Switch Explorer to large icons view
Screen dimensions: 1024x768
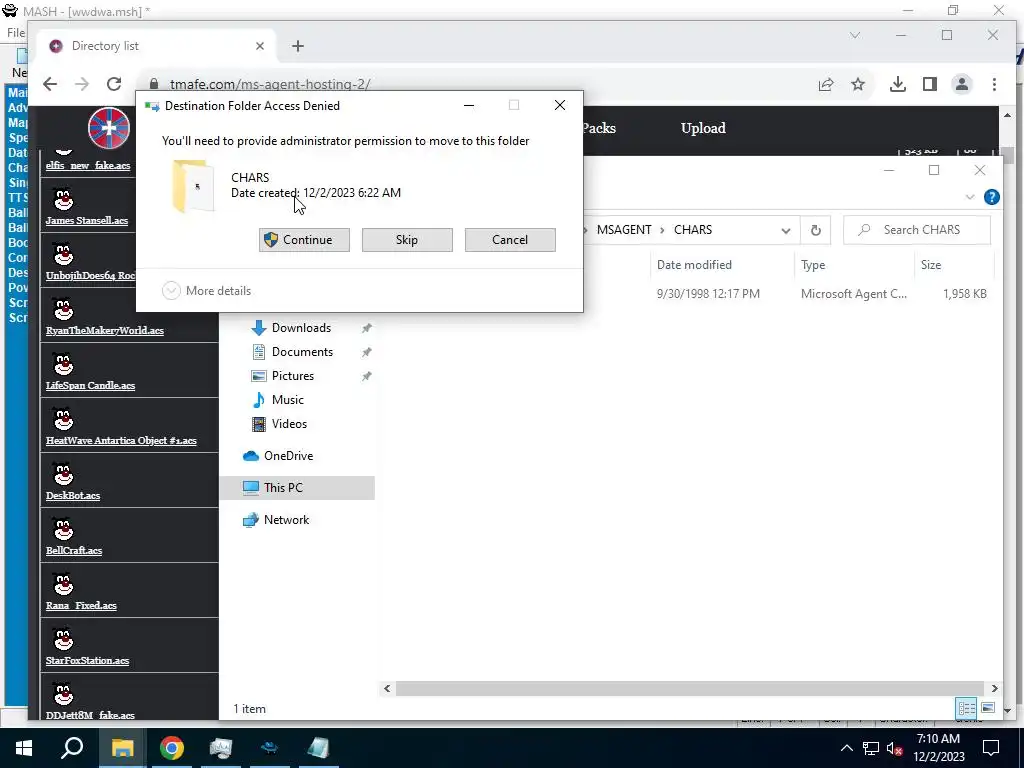(988, 708)
